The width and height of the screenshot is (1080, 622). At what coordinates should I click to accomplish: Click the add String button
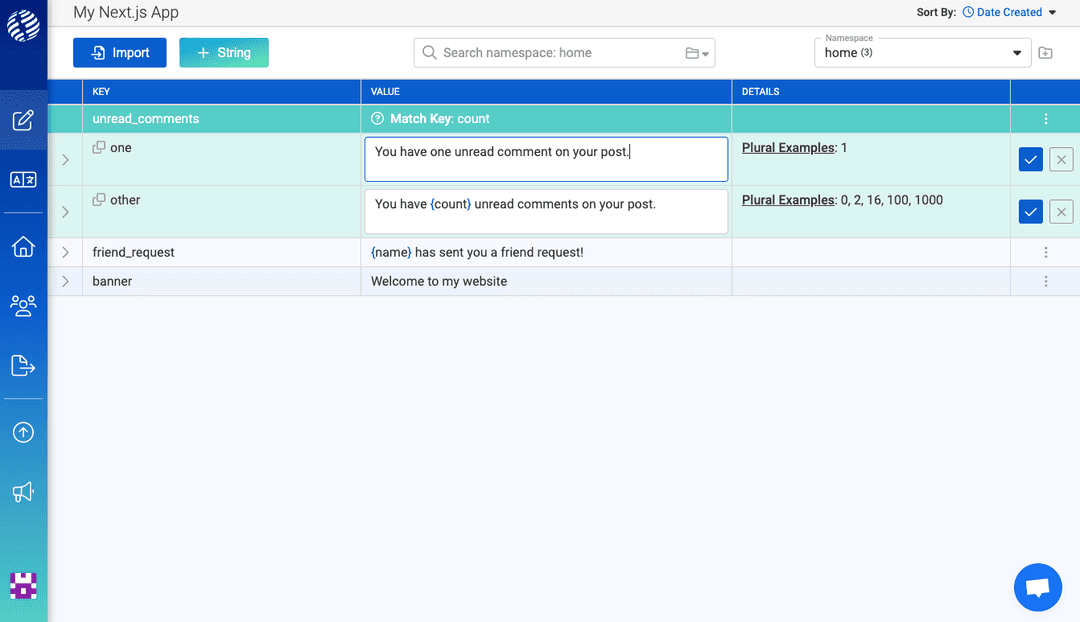pos(224,53)
